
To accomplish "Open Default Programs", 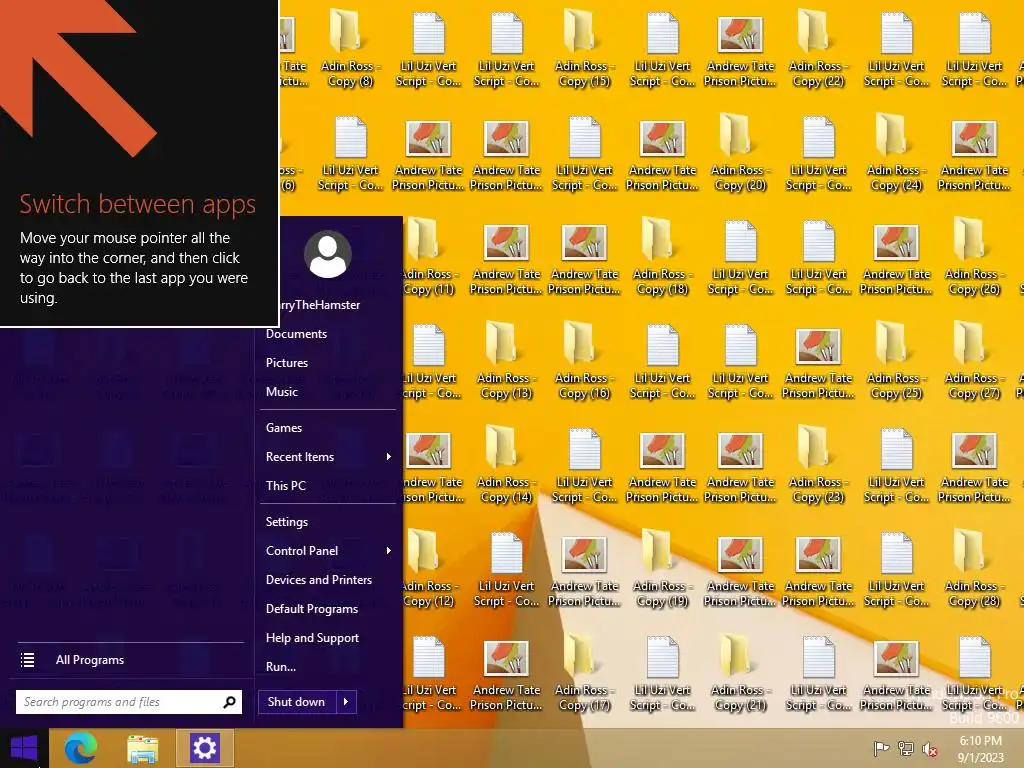I will click(312, 609).
